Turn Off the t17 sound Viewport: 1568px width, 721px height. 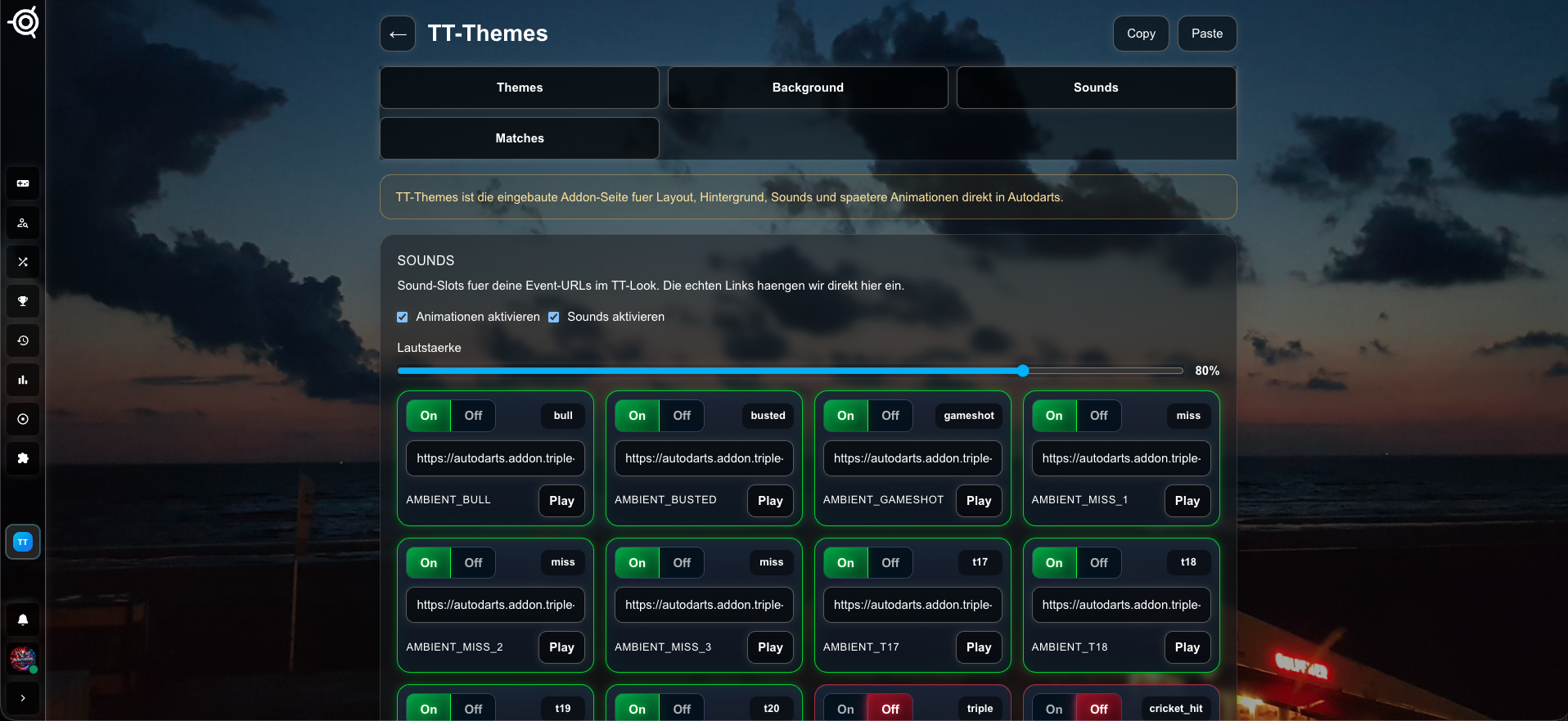[x=890, y=563]
